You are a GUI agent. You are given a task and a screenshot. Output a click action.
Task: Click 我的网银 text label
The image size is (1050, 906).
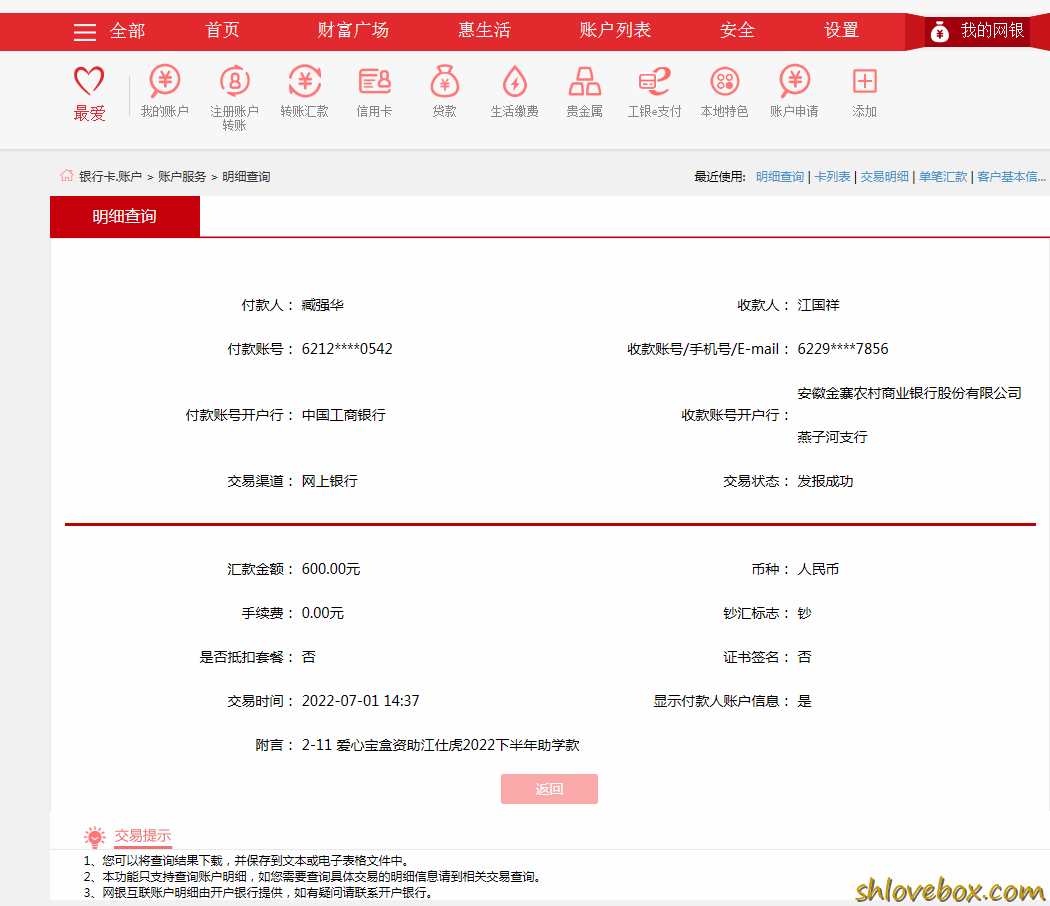pos(992,31)
